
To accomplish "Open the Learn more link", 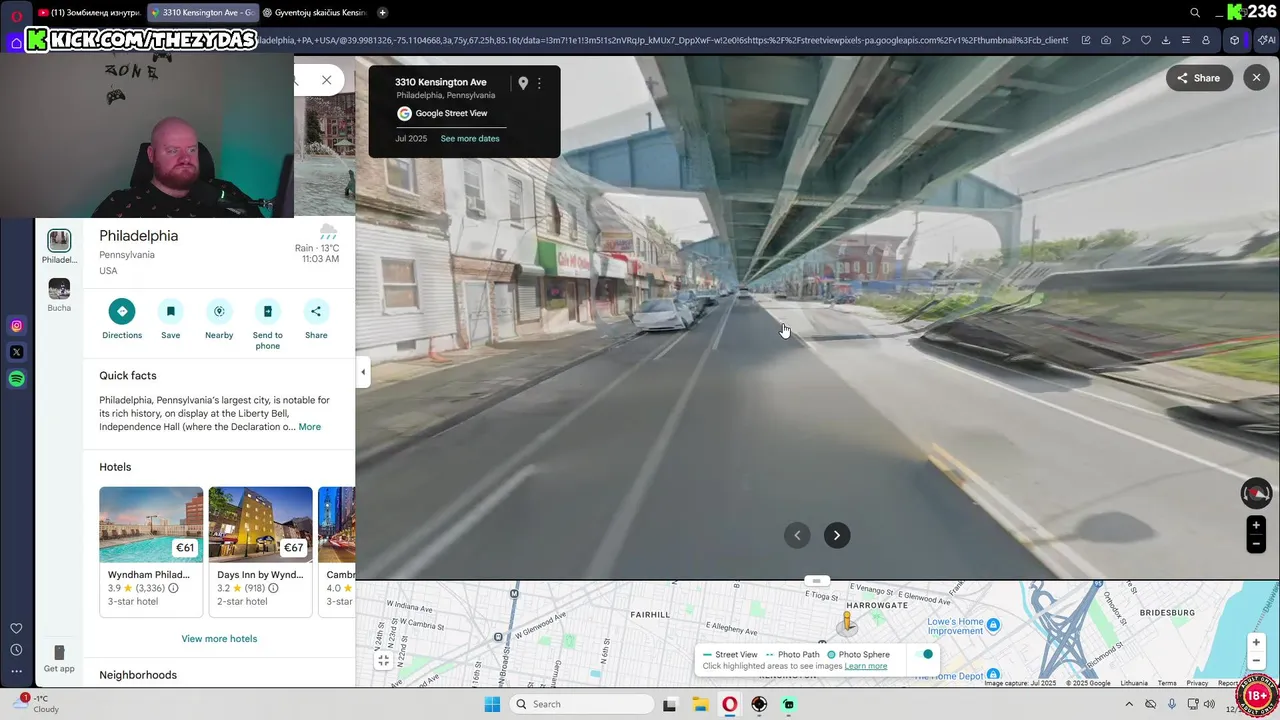I will [x=866, y=666].
